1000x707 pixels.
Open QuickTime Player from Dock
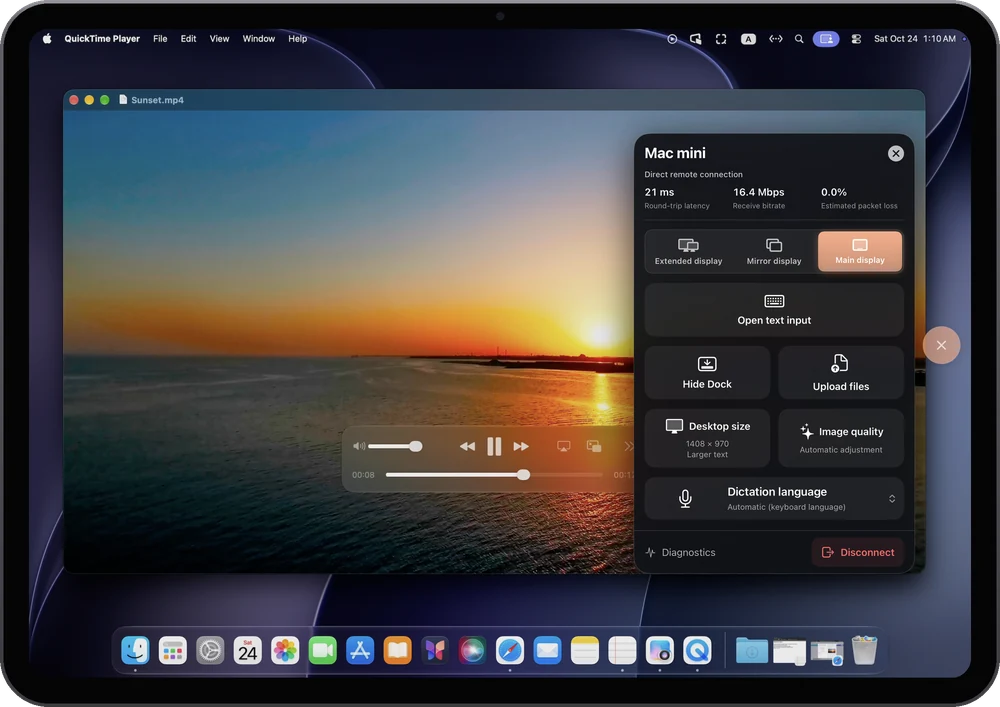[x=697, y=650]
